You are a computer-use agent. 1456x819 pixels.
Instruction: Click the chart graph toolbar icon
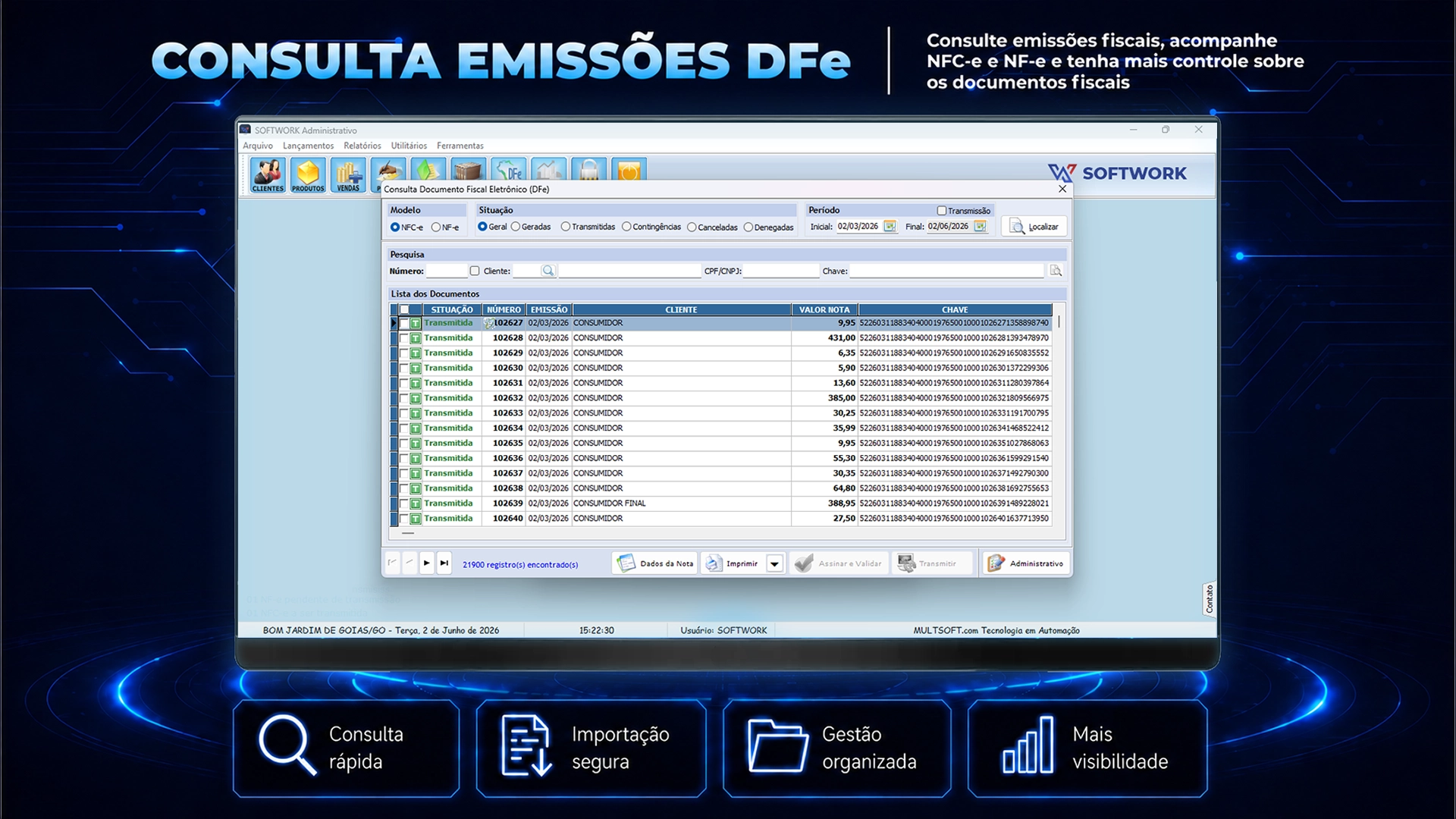tap(549, 169)
